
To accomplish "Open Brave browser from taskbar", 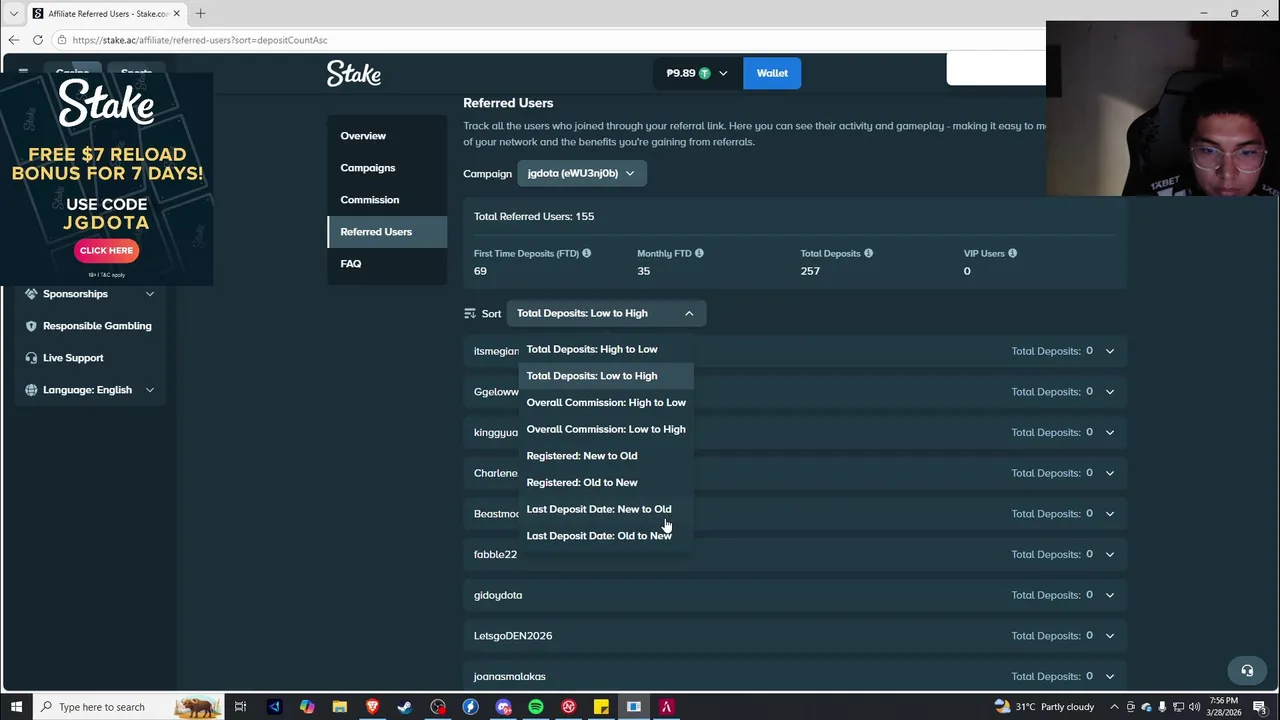I will coord(372,707).
